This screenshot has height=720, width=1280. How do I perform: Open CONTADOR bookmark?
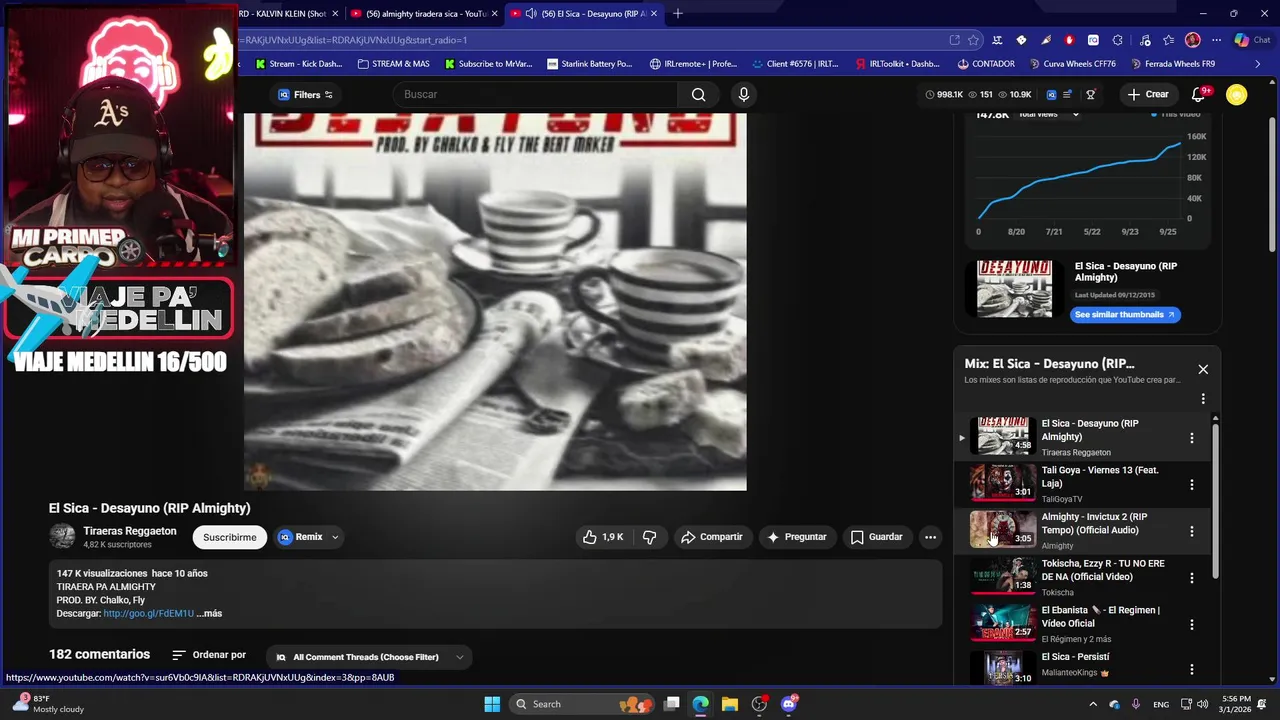[985, 64]
